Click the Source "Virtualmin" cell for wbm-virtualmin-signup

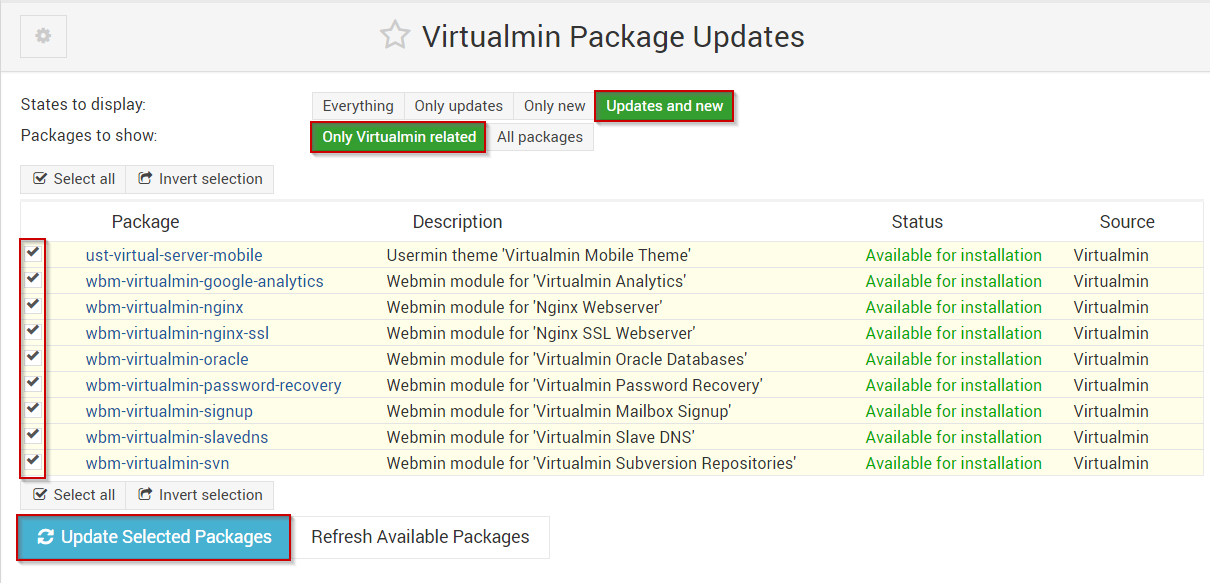(x=1111, y=411)
